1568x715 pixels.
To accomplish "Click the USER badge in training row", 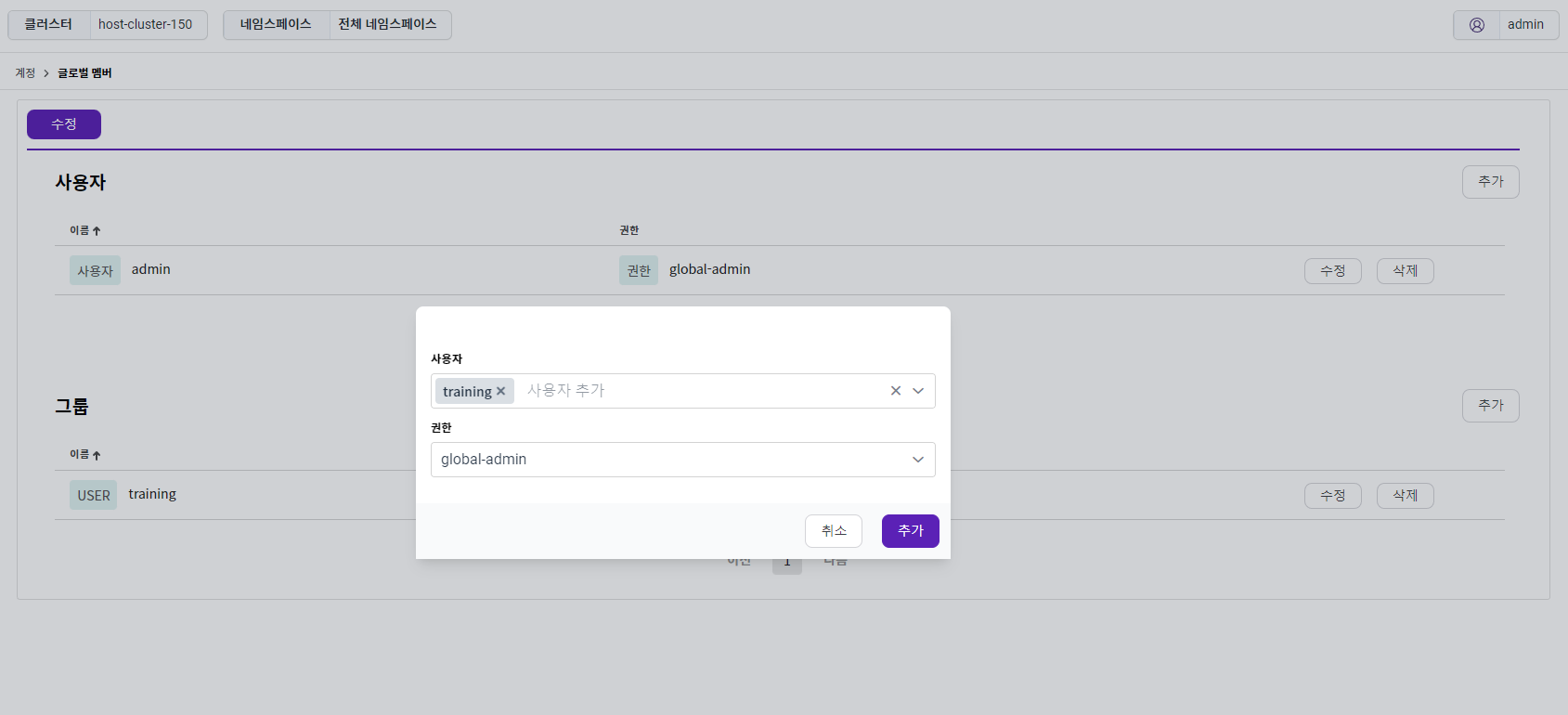I will tap(94, 495).
